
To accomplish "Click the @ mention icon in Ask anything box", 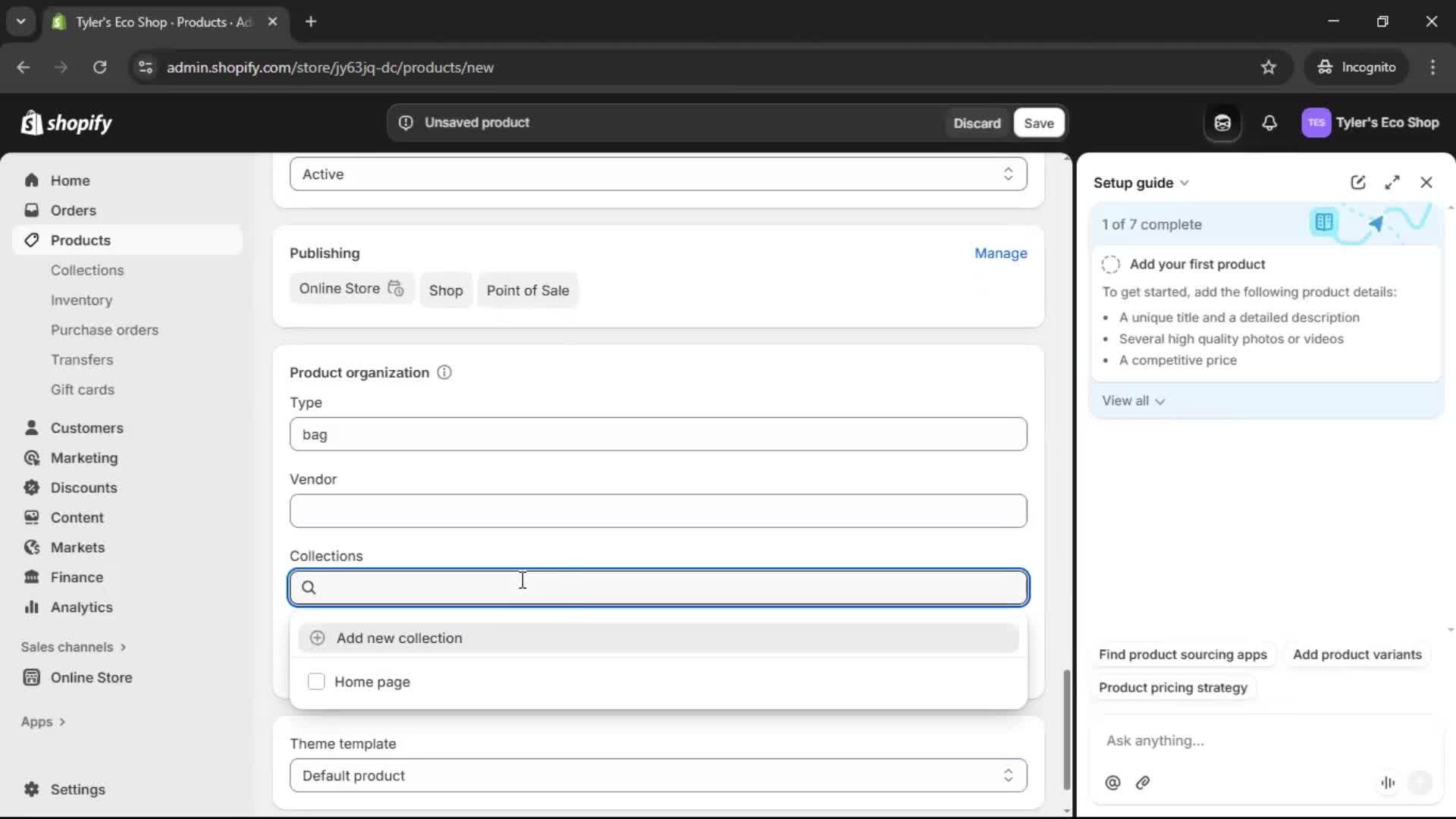I will [x=1112, y=783].
